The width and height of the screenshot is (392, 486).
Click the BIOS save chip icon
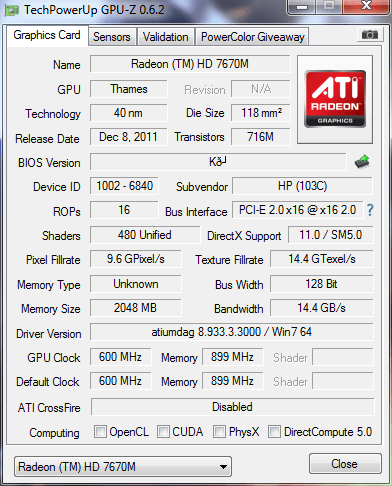pos(362,162)
